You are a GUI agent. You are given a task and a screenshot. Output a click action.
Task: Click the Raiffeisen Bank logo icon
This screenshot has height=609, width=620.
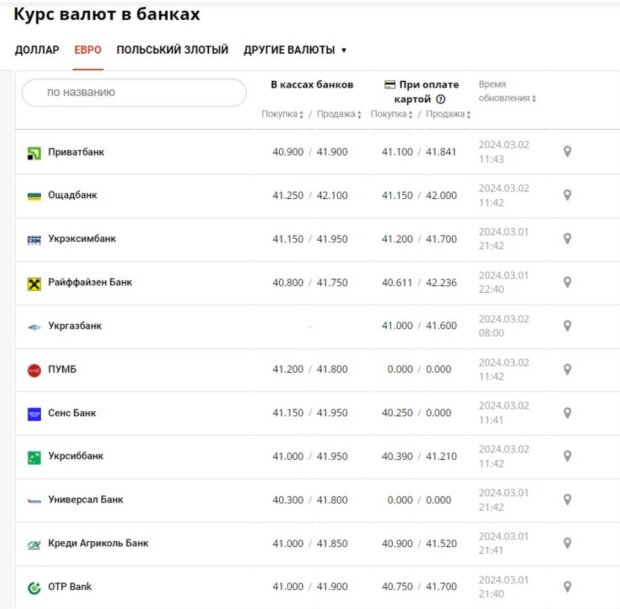coord(34,283)
